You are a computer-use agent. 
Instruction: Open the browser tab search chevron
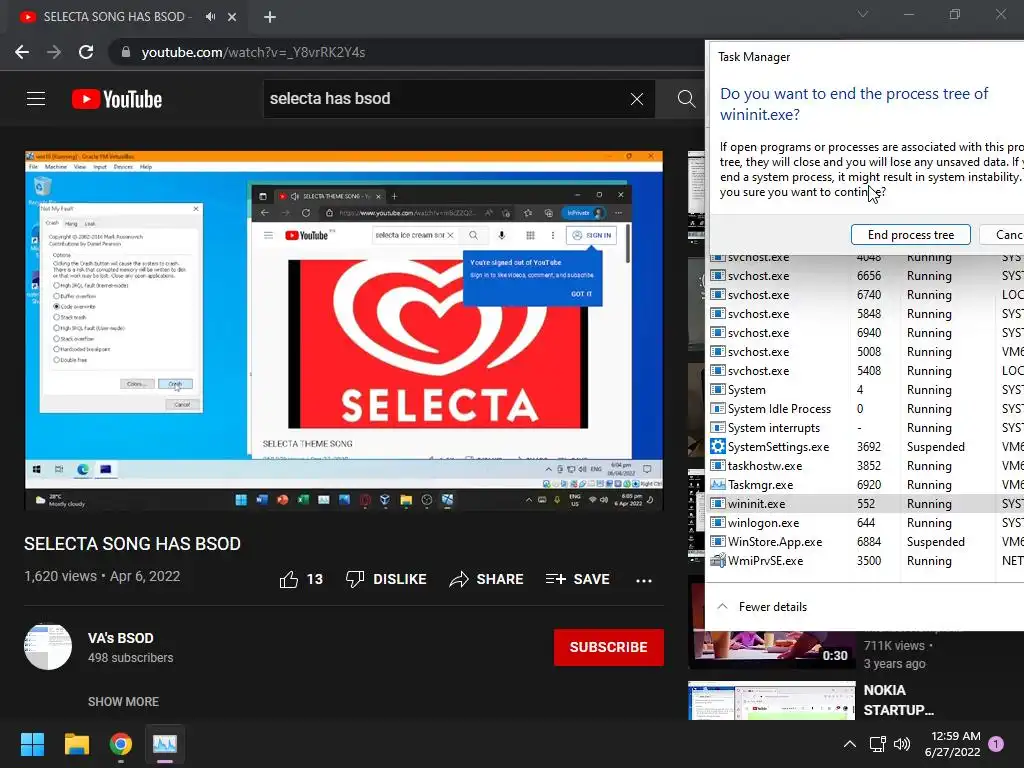click(863, 14)
